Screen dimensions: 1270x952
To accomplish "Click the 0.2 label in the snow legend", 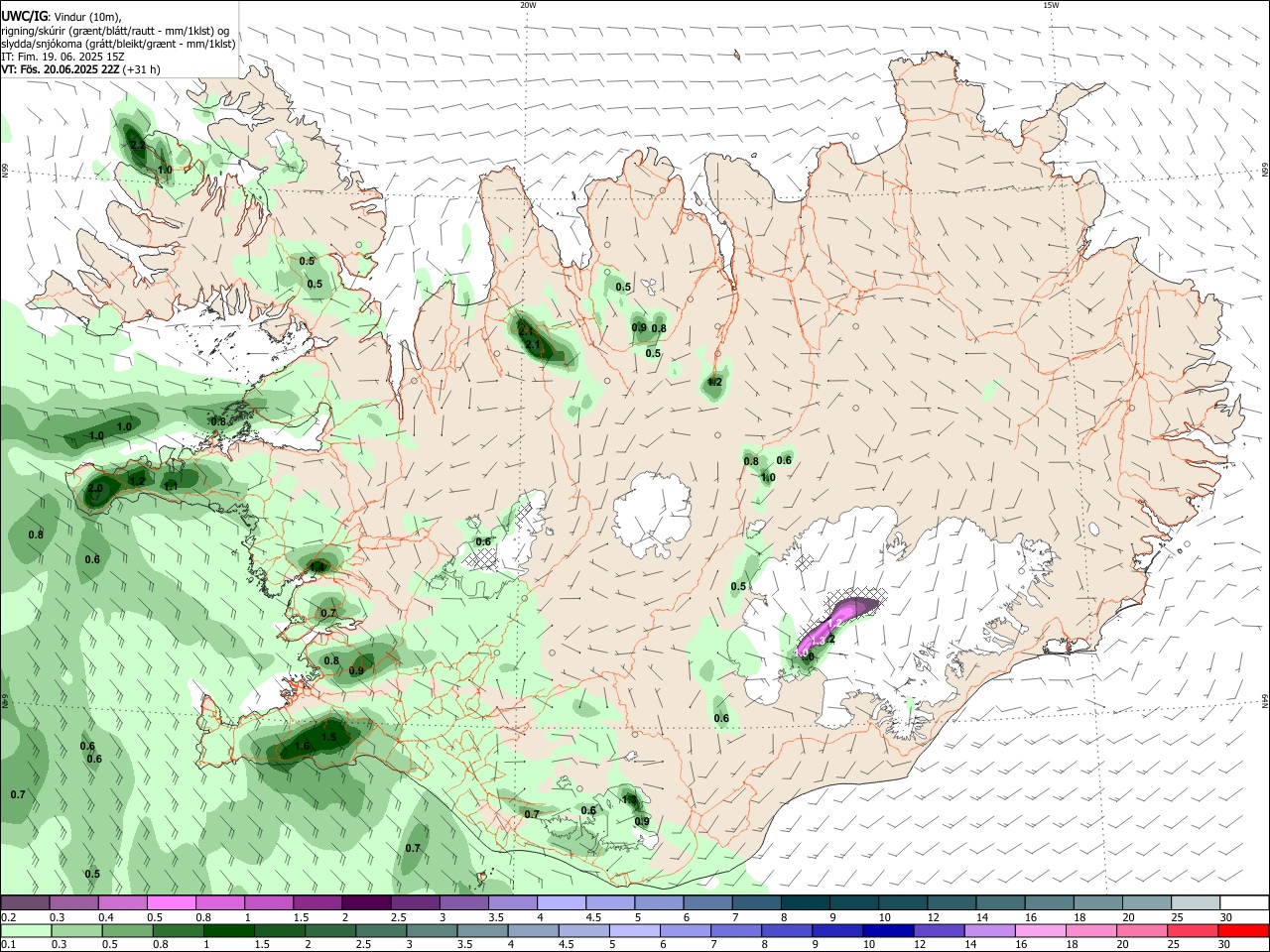I will click(8, 917).
